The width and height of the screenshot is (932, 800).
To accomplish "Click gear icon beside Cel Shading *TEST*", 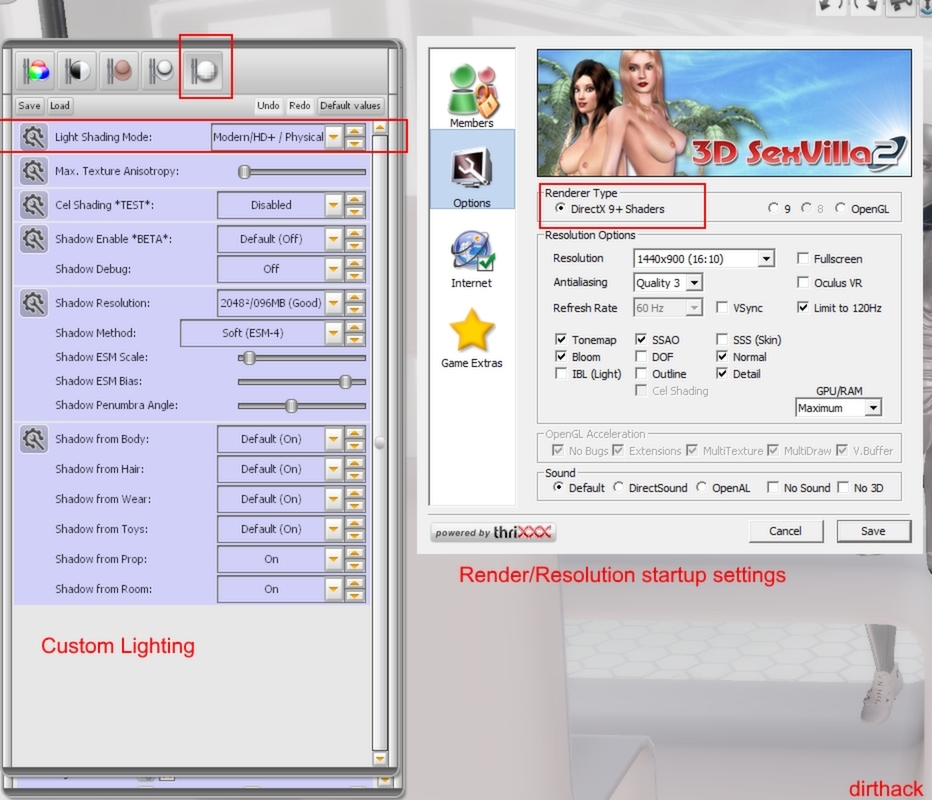I will 33,205.
